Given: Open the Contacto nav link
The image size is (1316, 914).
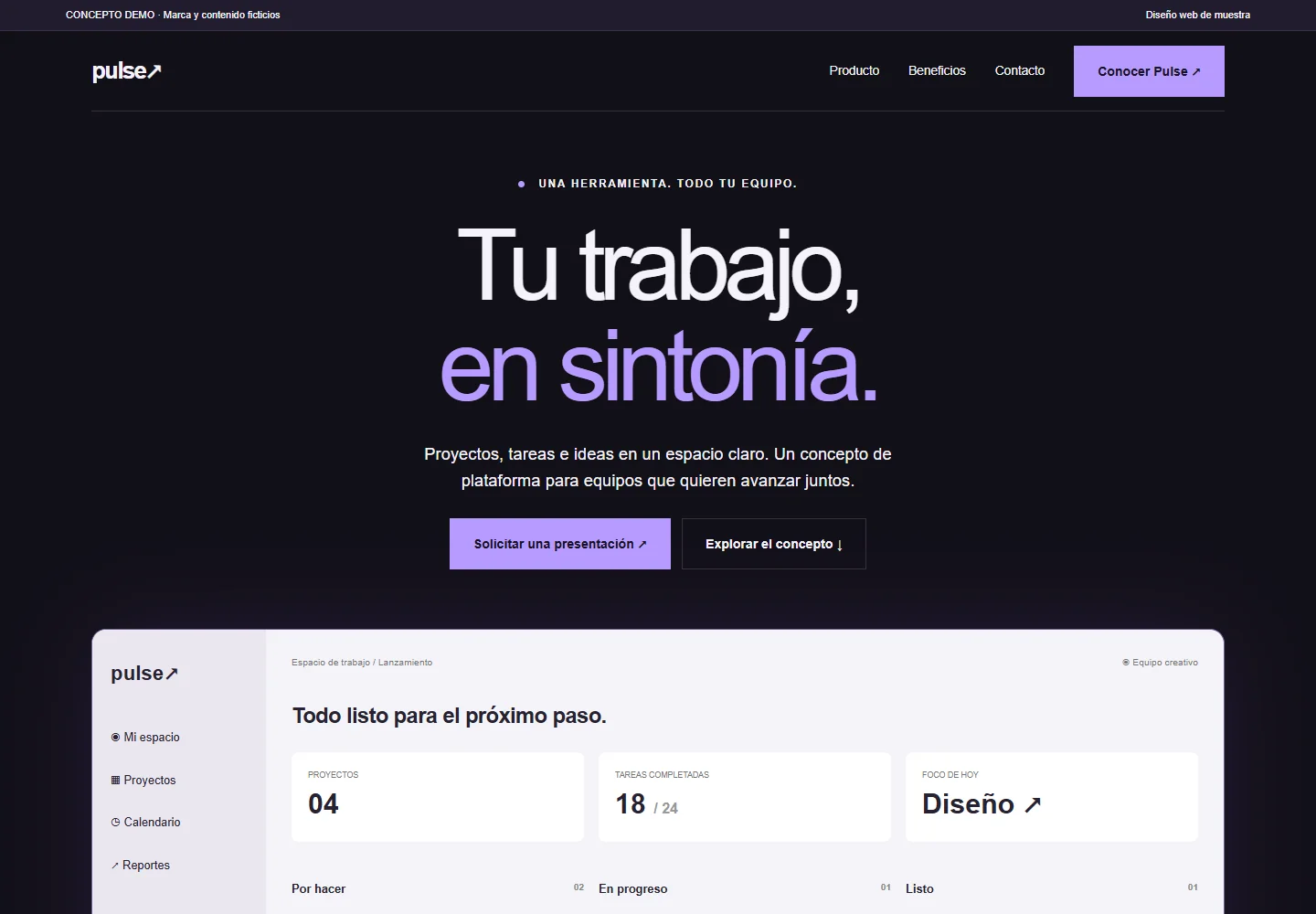Looking at the screenshot, I should (1019, 70).
